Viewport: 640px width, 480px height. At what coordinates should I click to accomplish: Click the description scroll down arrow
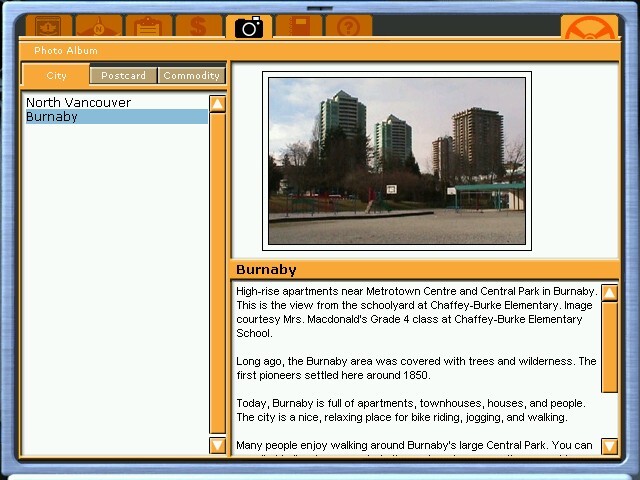(609, 446)
